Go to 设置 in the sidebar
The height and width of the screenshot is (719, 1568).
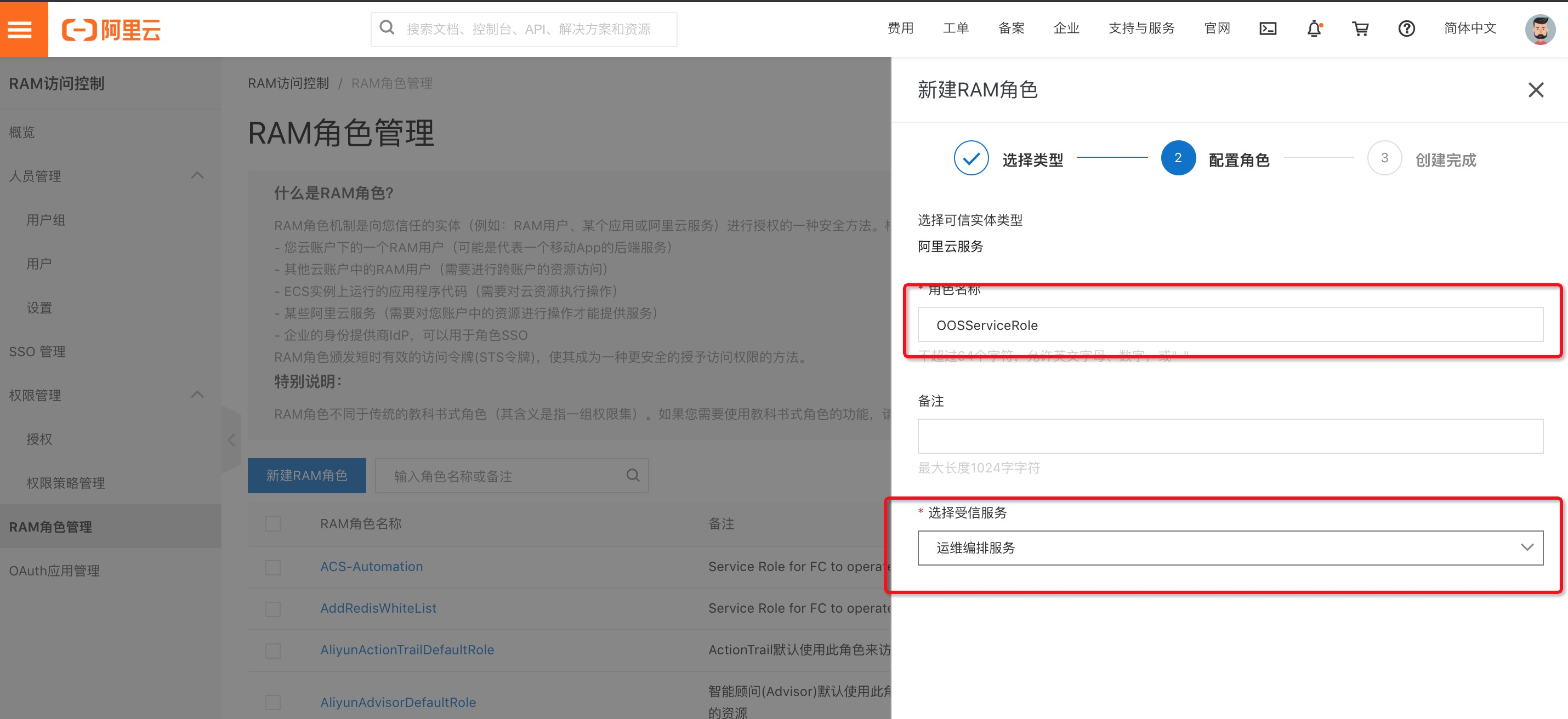39,307
